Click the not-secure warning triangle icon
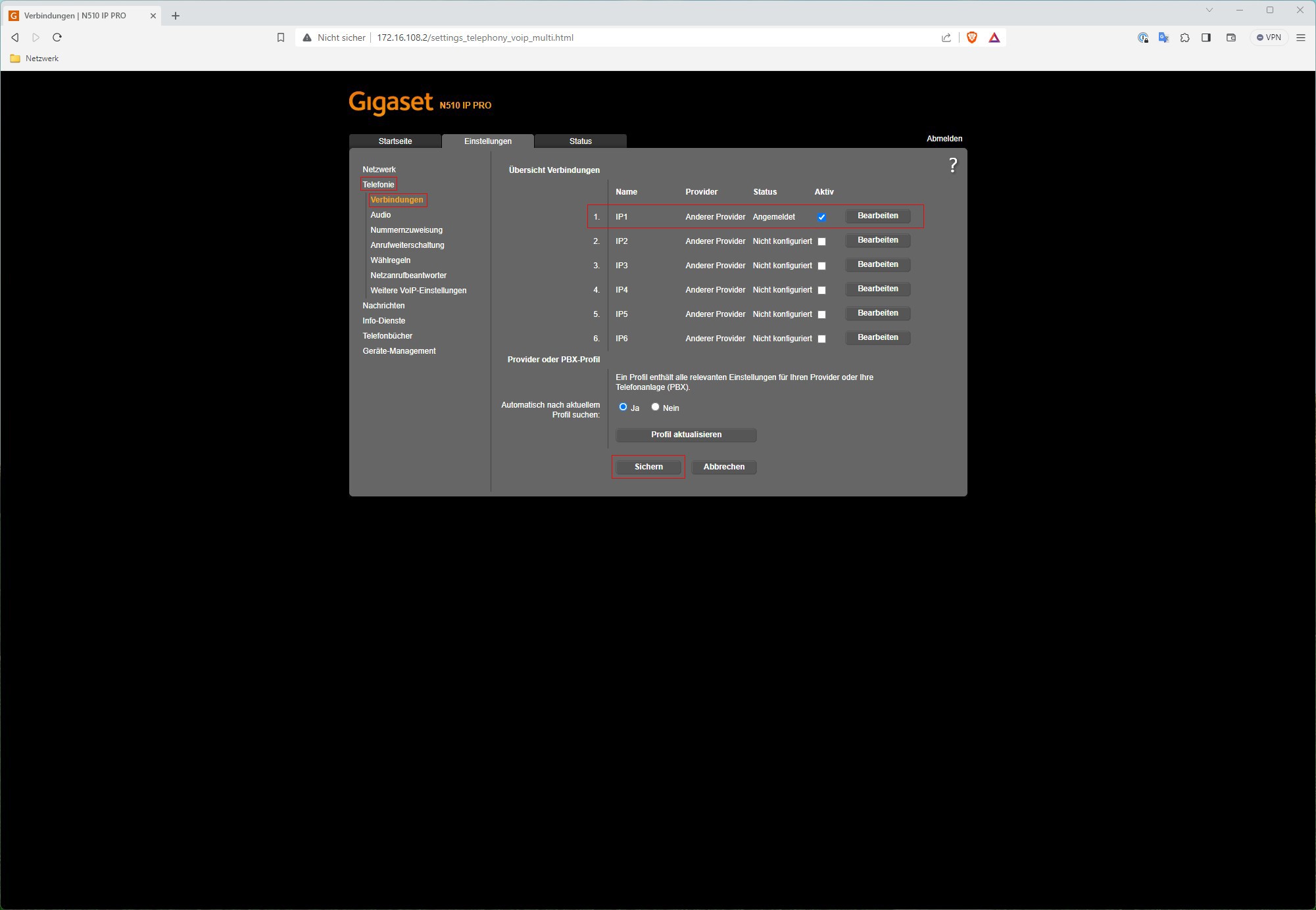1316x910 pixels. [306, 37]
